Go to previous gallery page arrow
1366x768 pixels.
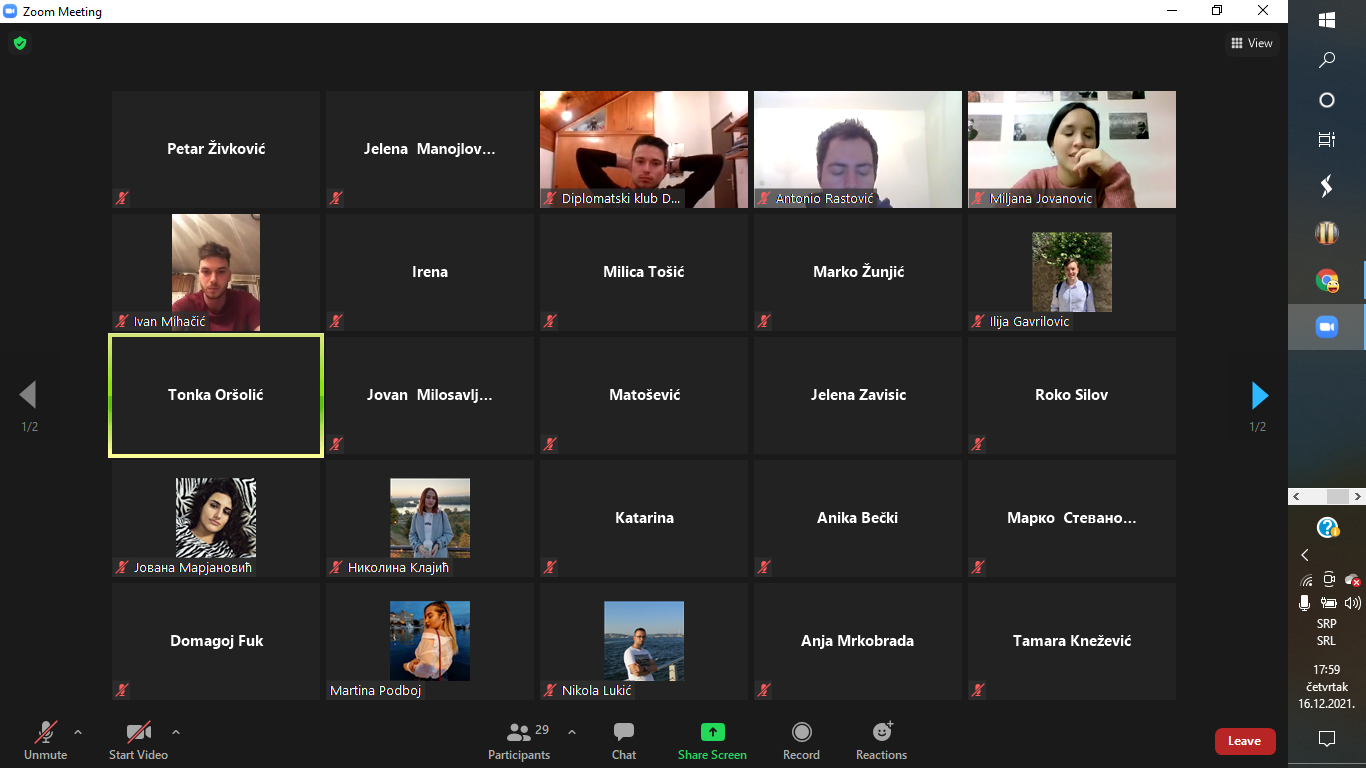point(28,394)
